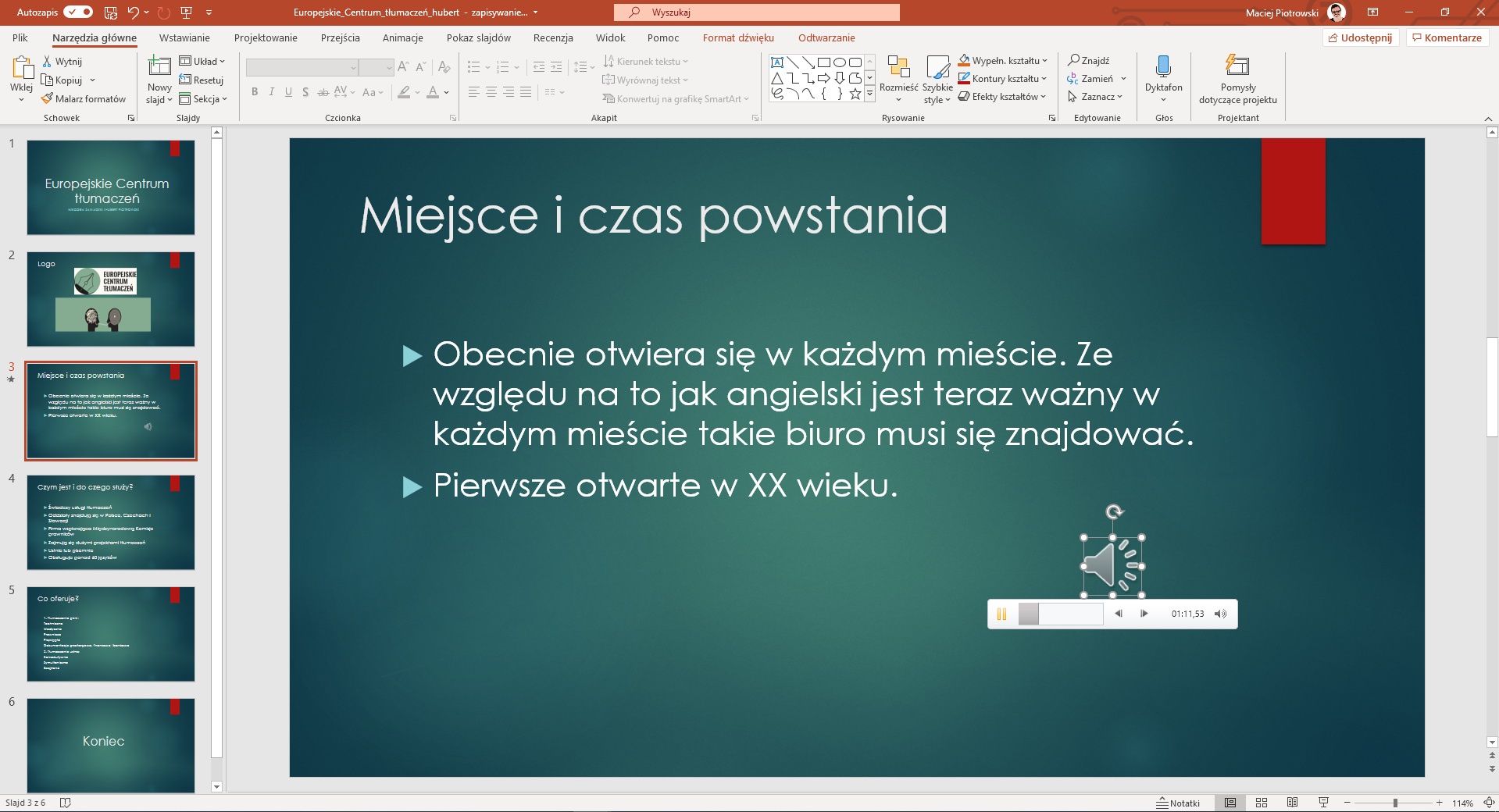Click Zamień to replace text

tap(1090, 78)
